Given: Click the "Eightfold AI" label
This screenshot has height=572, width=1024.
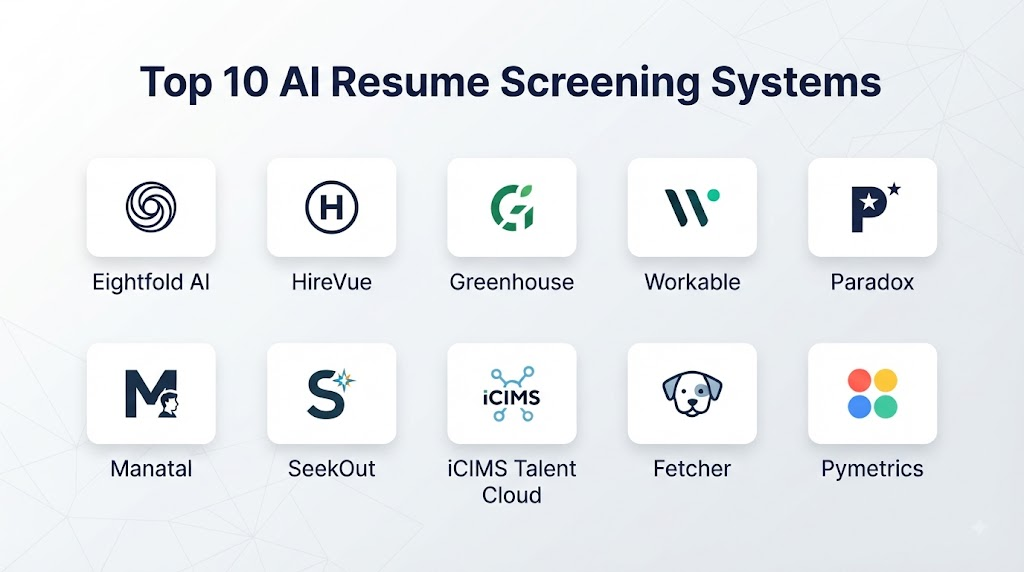Looking at the screenshot, I should [x=151, y=282].
